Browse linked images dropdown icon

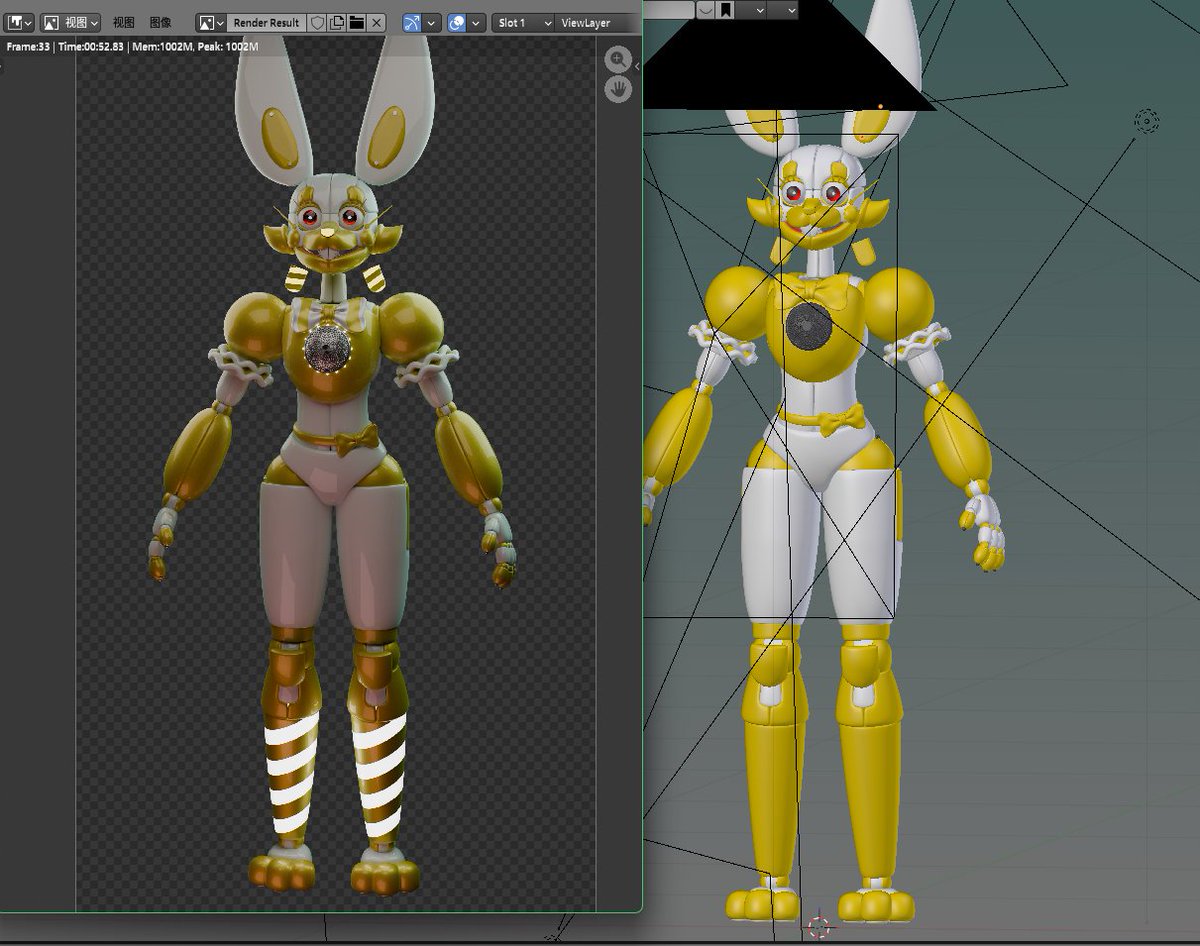pyautogui.click(x=210, y=22)
